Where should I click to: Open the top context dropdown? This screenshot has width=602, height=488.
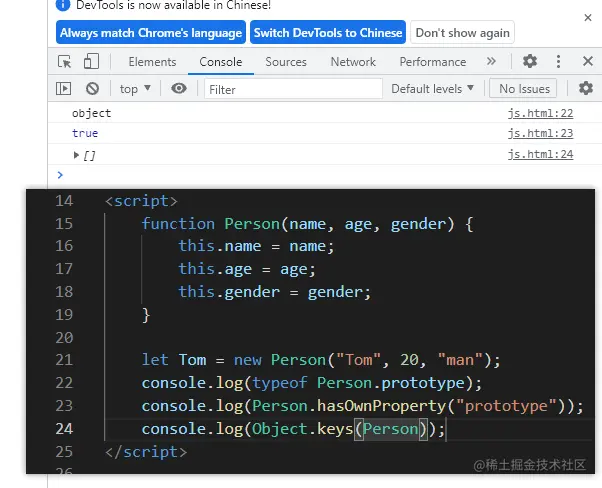(x=135, y=89)
